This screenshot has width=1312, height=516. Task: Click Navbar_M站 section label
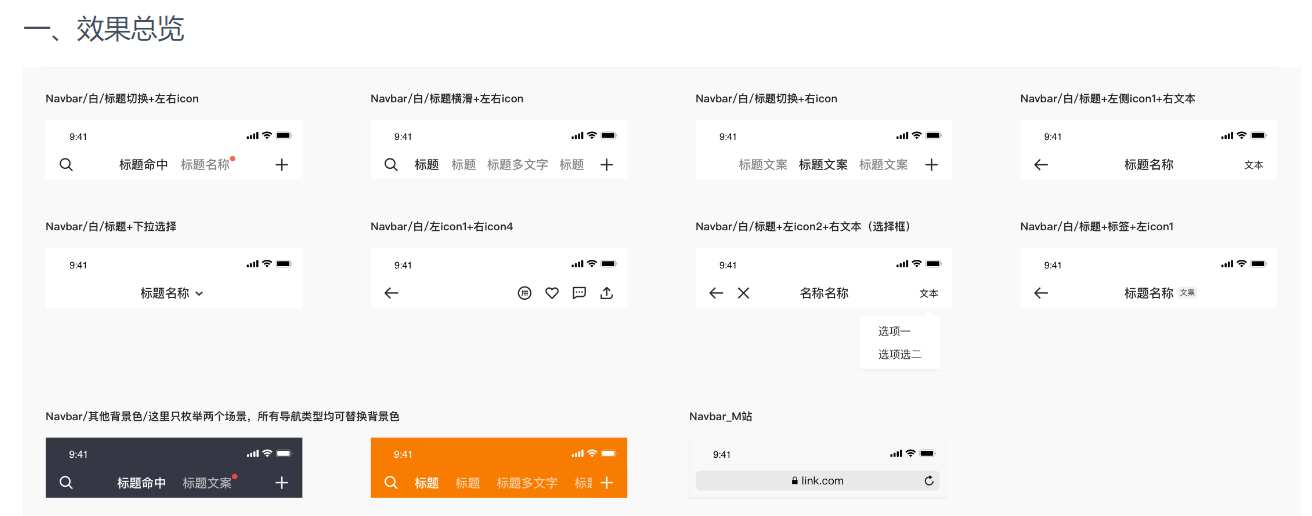pos(721,416)
